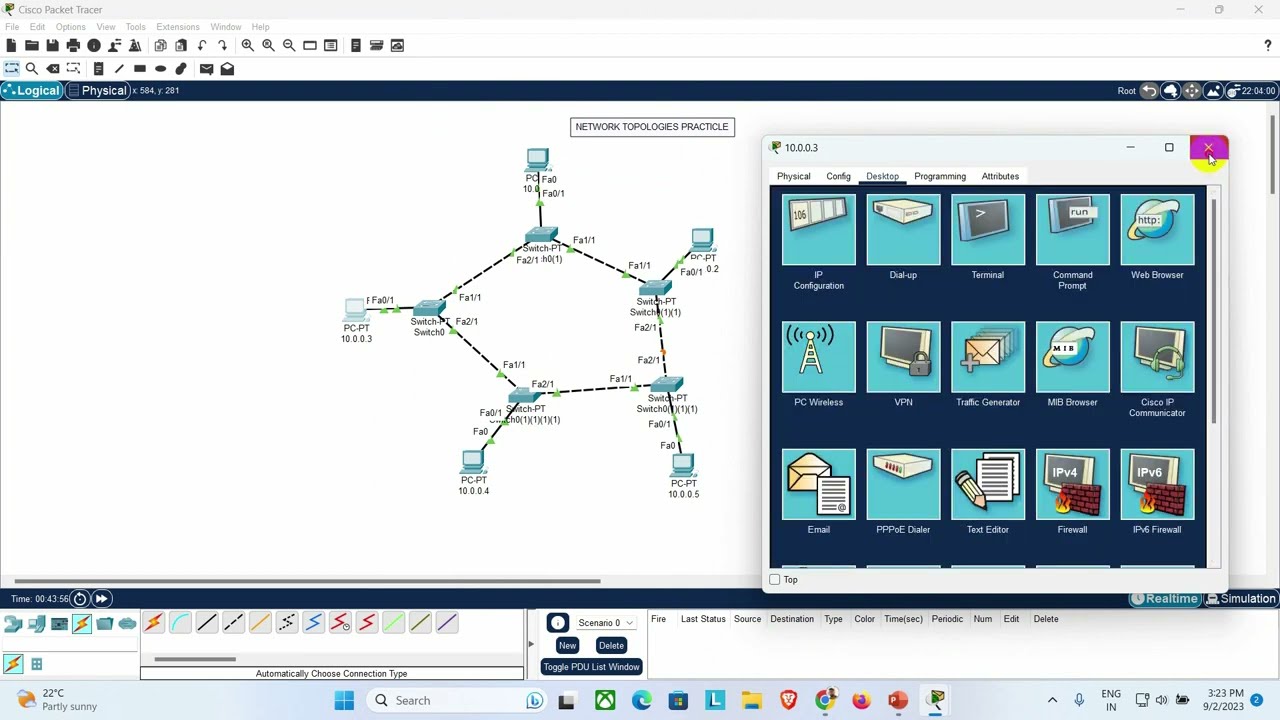
Task: Open the Options menu
Action: click(70, 27)
